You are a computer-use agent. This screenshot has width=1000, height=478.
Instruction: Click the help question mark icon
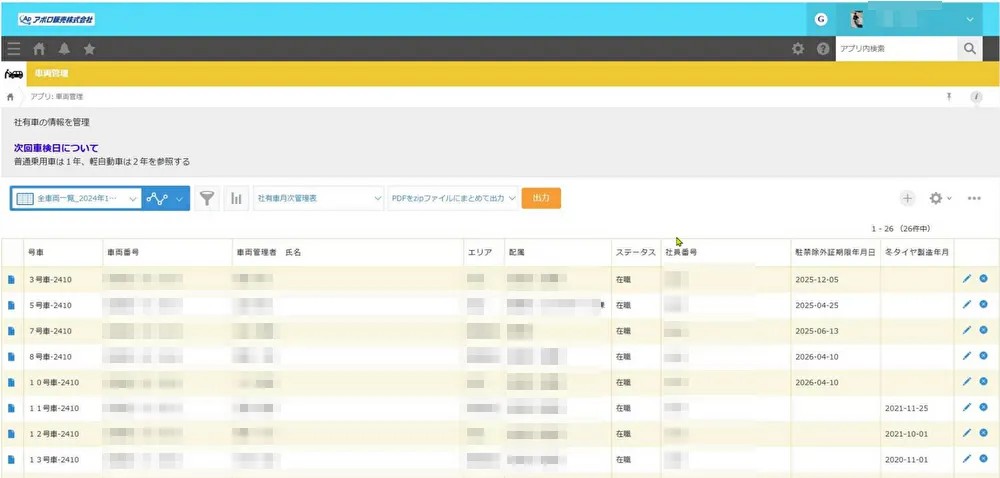(823, 48)
